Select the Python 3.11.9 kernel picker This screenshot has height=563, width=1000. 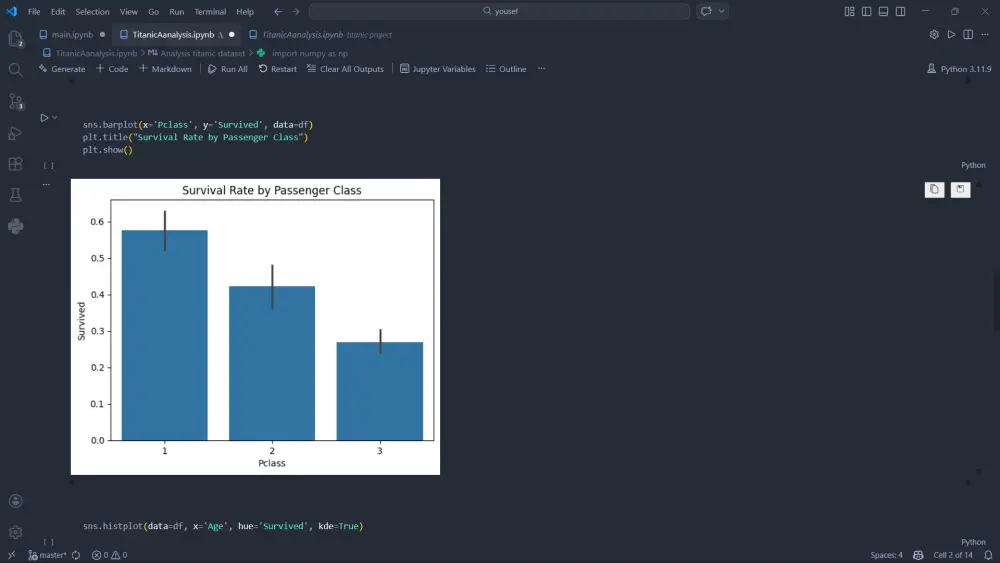coord(959,69)
